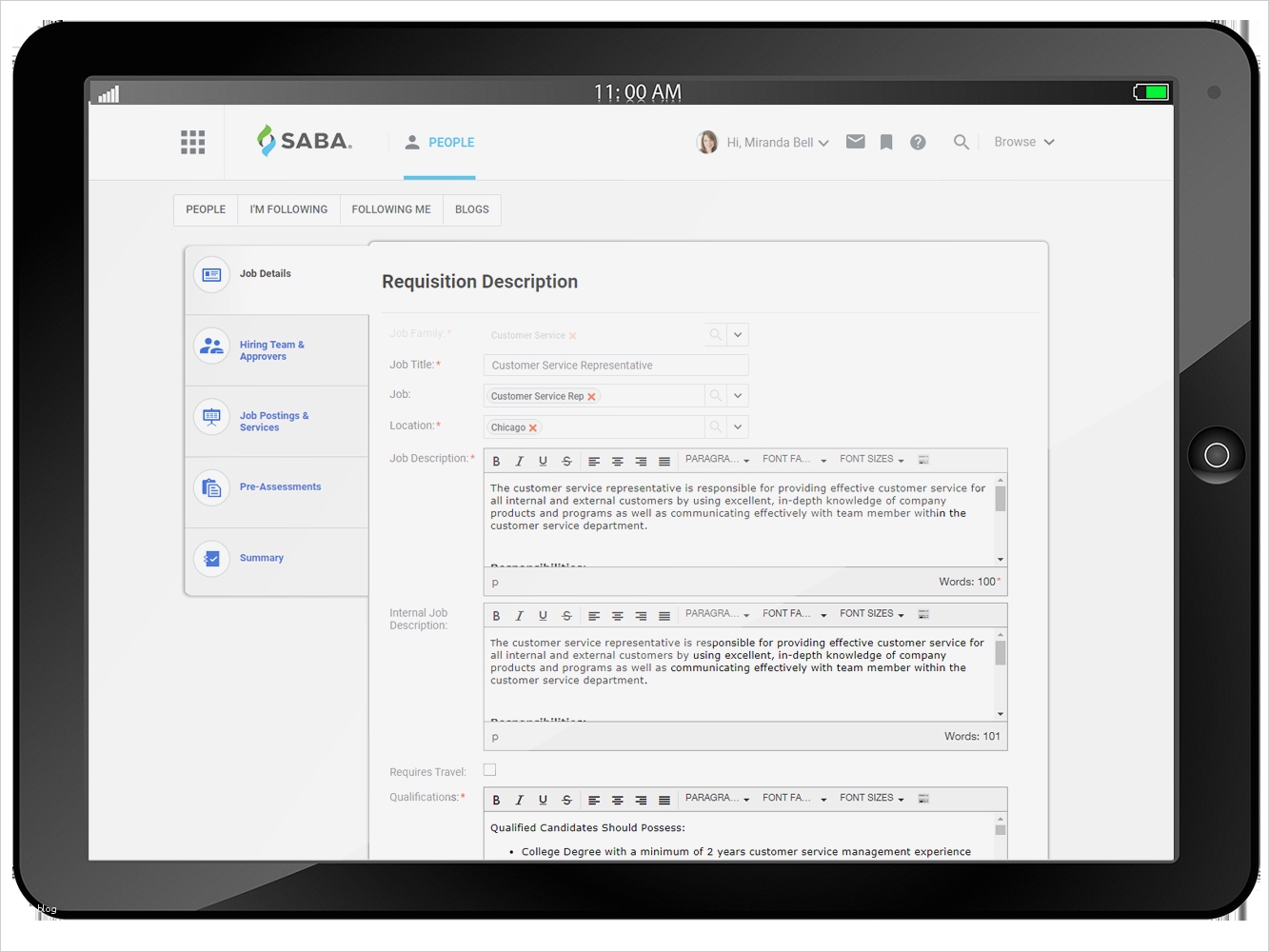Viewport: 1269px width, 952px height.
Task: Toggle bold in Qualifications editor
Action: [496, 801]
